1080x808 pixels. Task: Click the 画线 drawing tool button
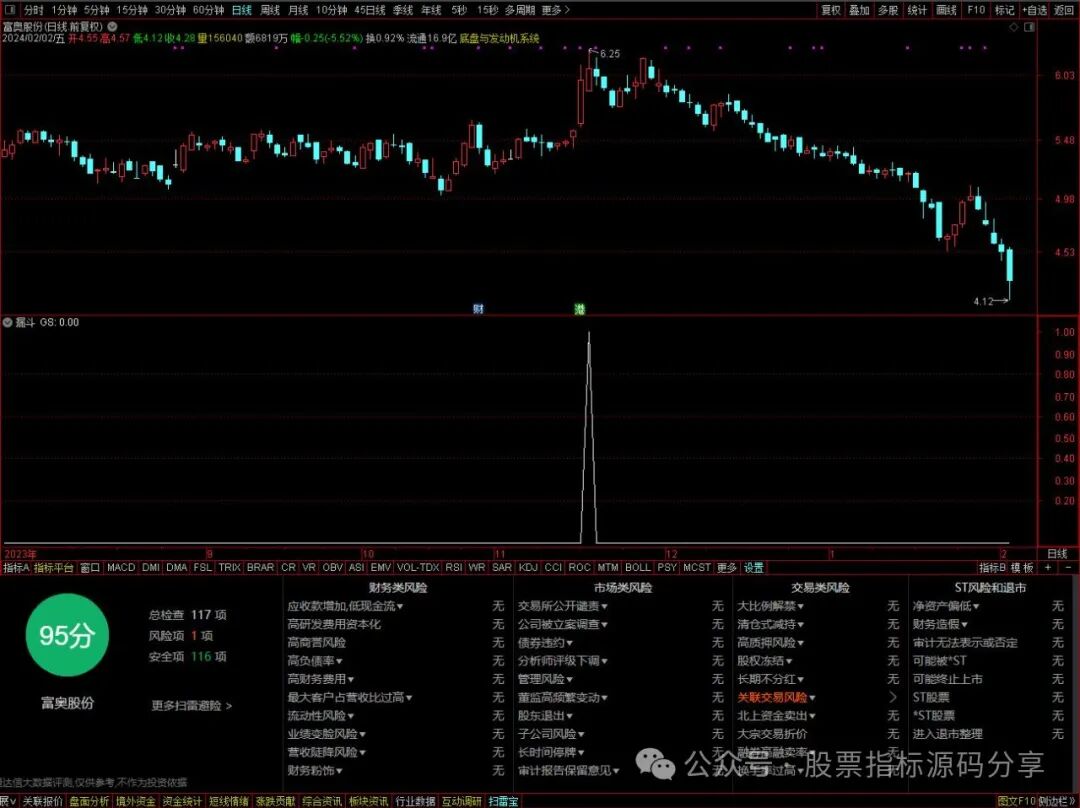[x=946, y=10]
